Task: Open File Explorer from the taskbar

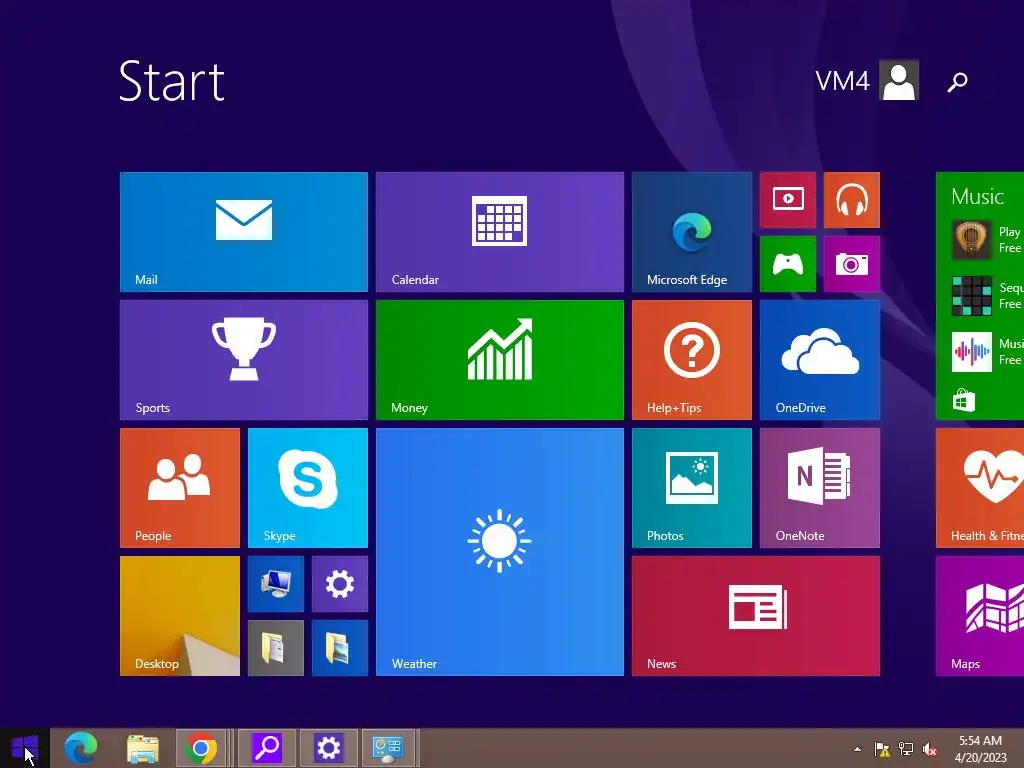Action: click(142, 748)
